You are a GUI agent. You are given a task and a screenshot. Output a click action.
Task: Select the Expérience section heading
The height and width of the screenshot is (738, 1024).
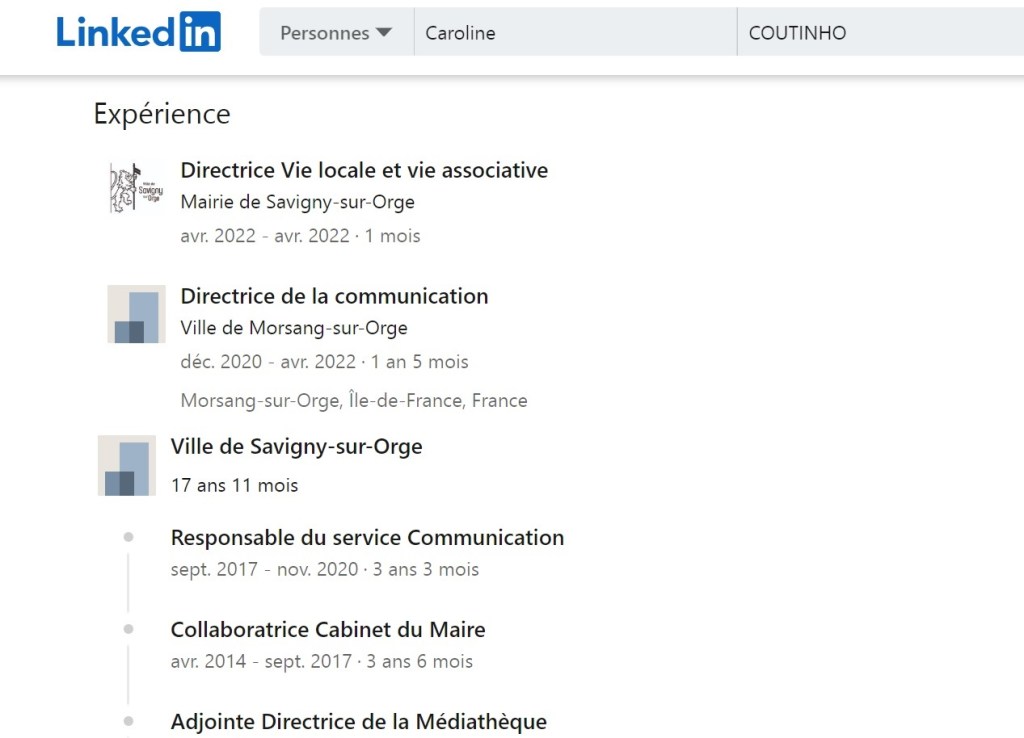[x=162, y=114]
